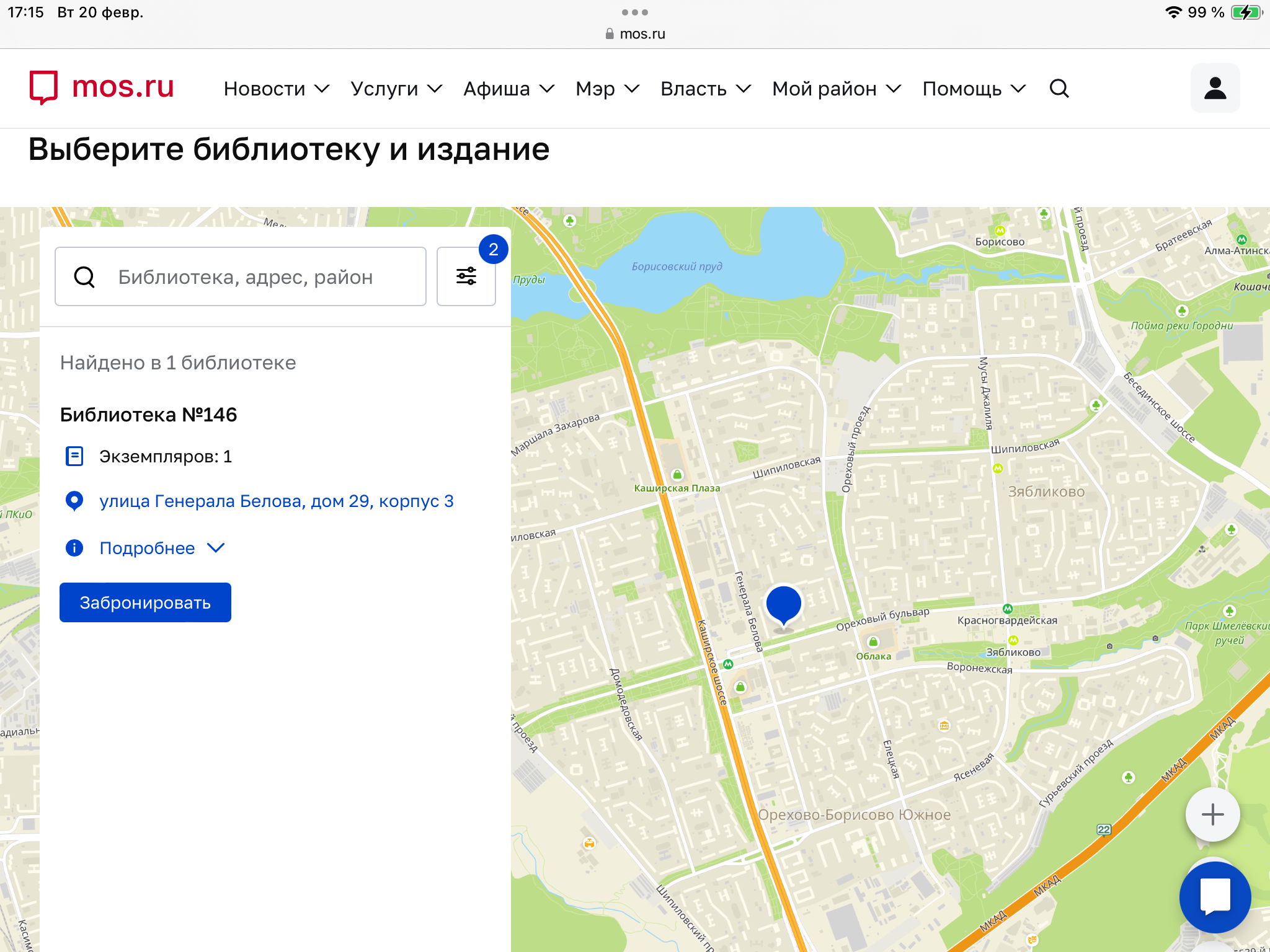
Task: Click the Зябликово district label
Action: click(x=1047, y=491)
